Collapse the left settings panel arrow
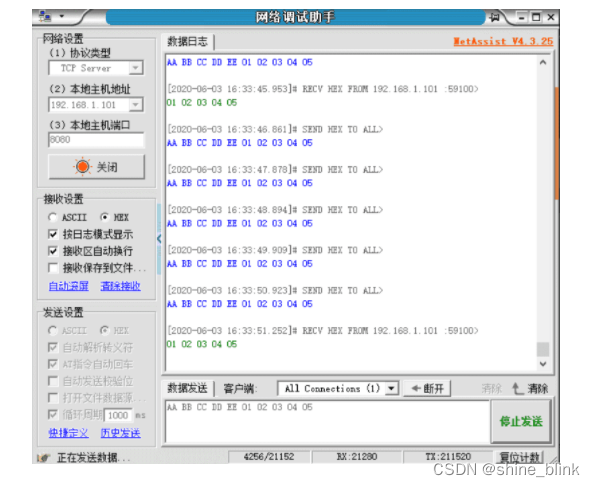 159,239
